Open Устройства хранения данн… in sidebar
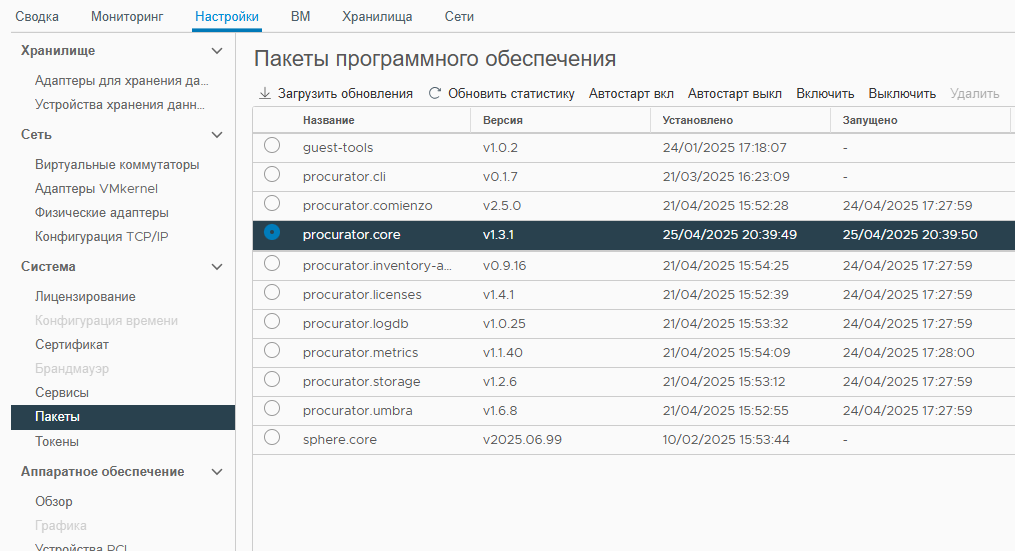Screen dimensions: 1015x551 120,105
